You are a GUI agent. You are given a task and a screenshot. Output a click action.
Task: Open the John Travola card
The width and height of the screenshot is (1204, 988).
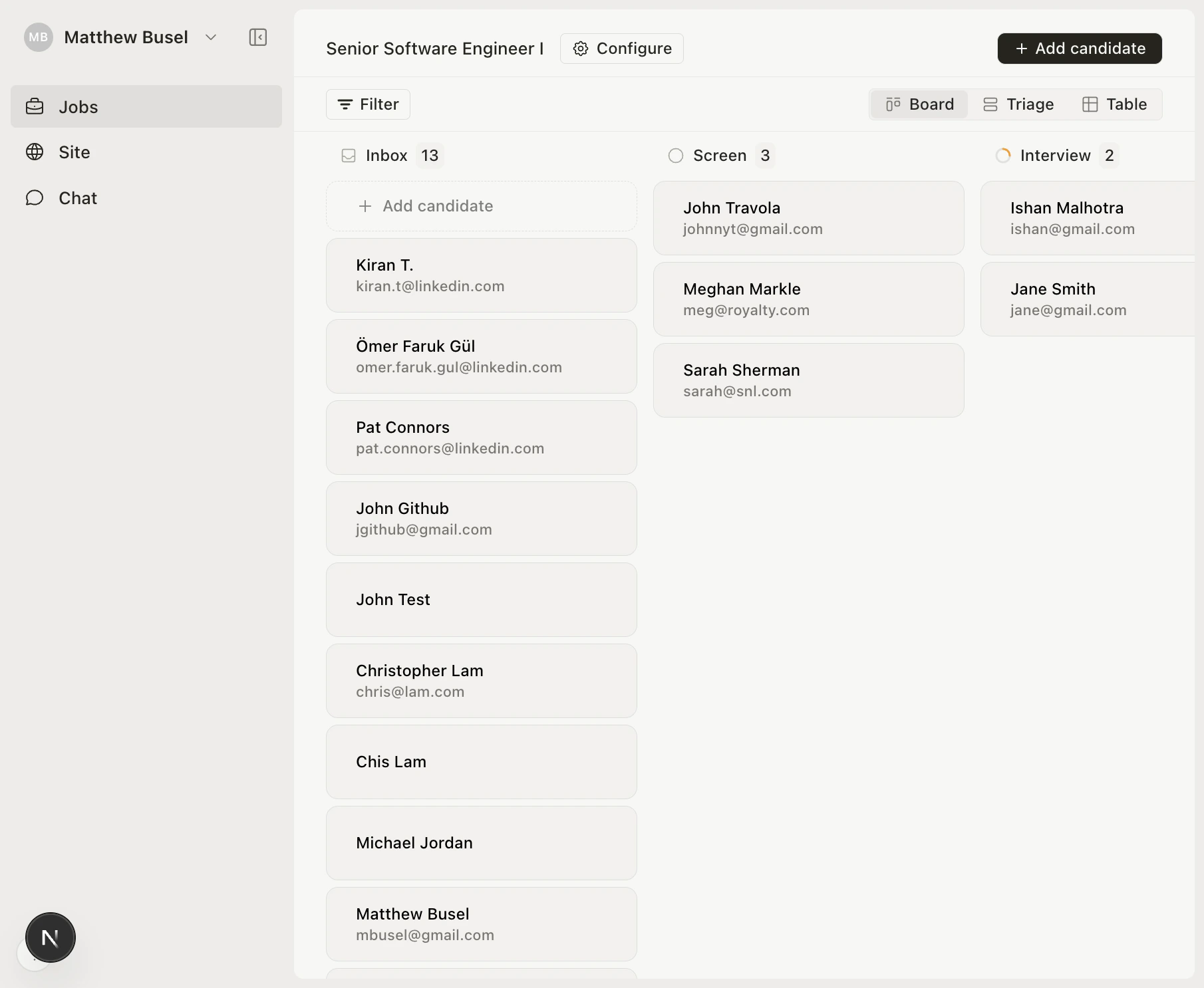(x=809, y=218)
